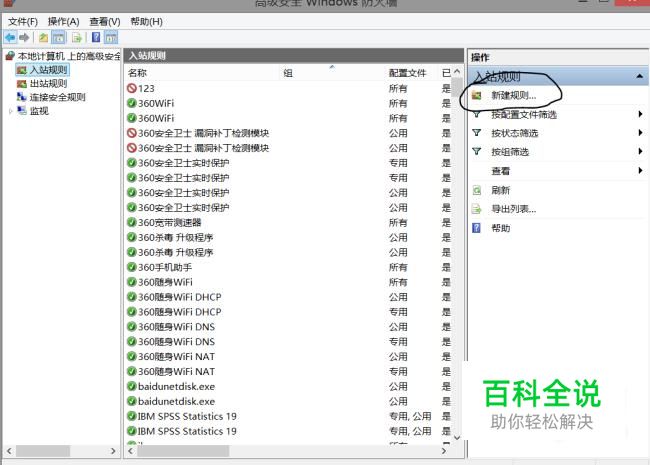
Task: Click the 连接安全规则 tree icon
Action: (x=22, y=97)
